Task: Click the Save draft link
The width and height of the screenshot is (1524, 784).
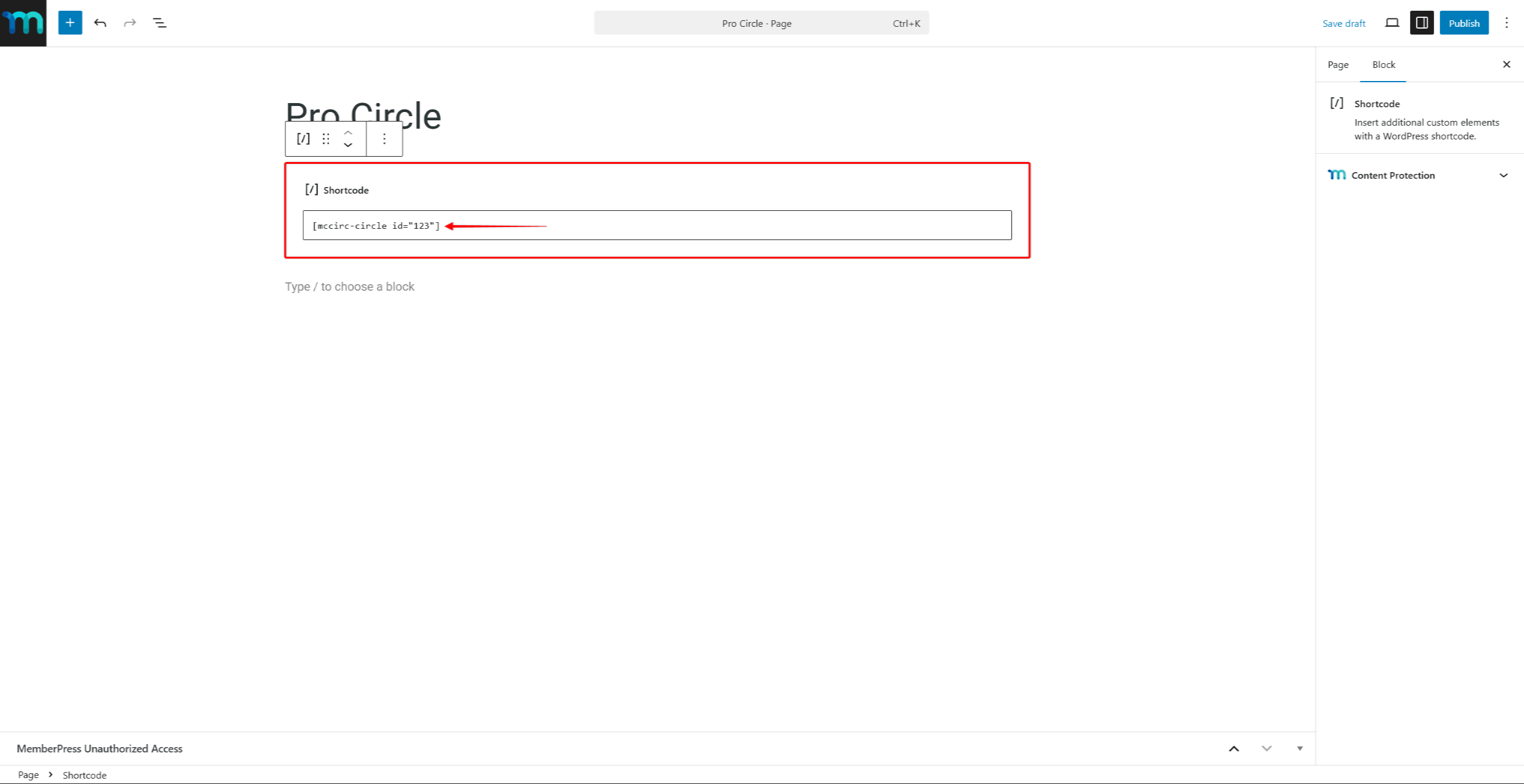Action: point(1343,23)
